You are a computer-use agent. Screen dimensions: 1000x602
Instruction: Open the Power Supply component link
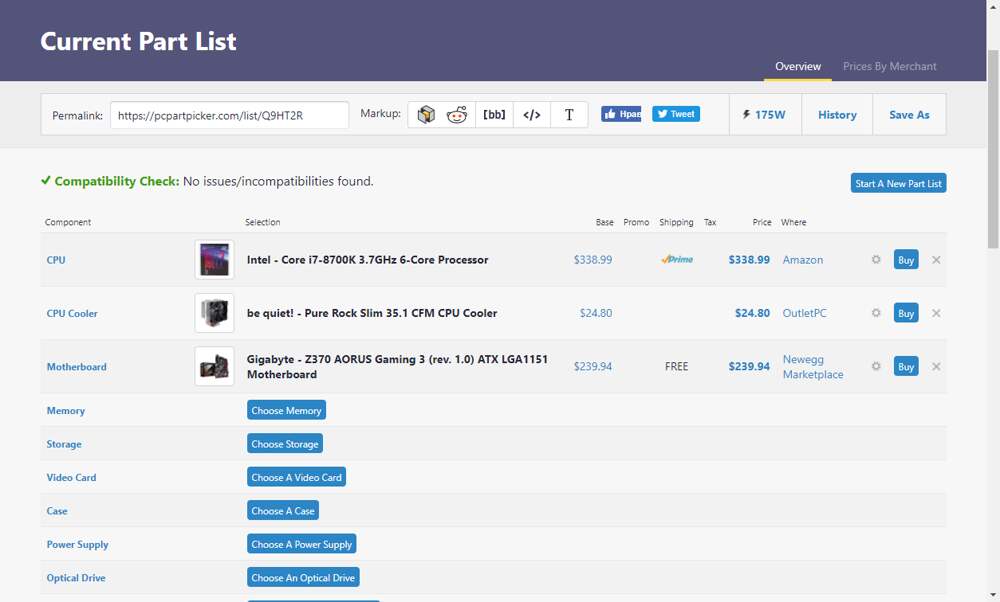(x=77, y=545)
